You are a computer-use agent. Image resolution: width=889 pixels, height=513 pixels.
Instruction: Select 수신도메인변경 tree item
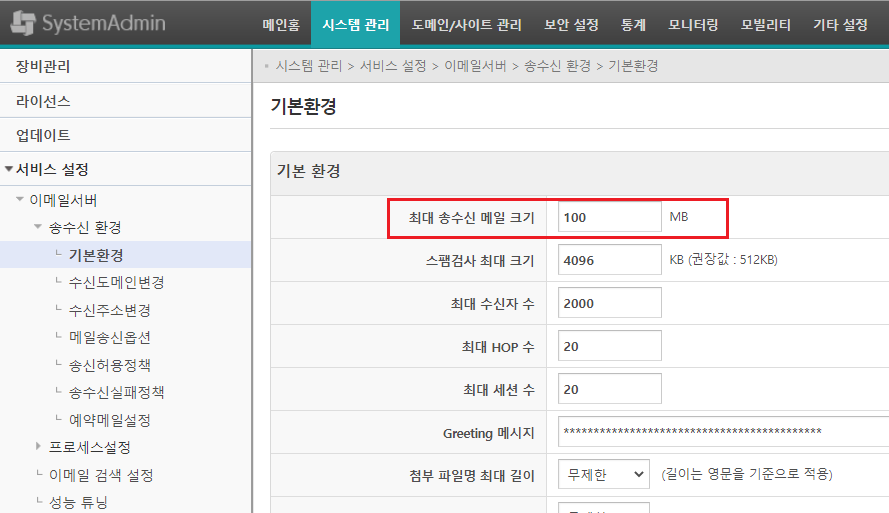(x=116, y=282)
